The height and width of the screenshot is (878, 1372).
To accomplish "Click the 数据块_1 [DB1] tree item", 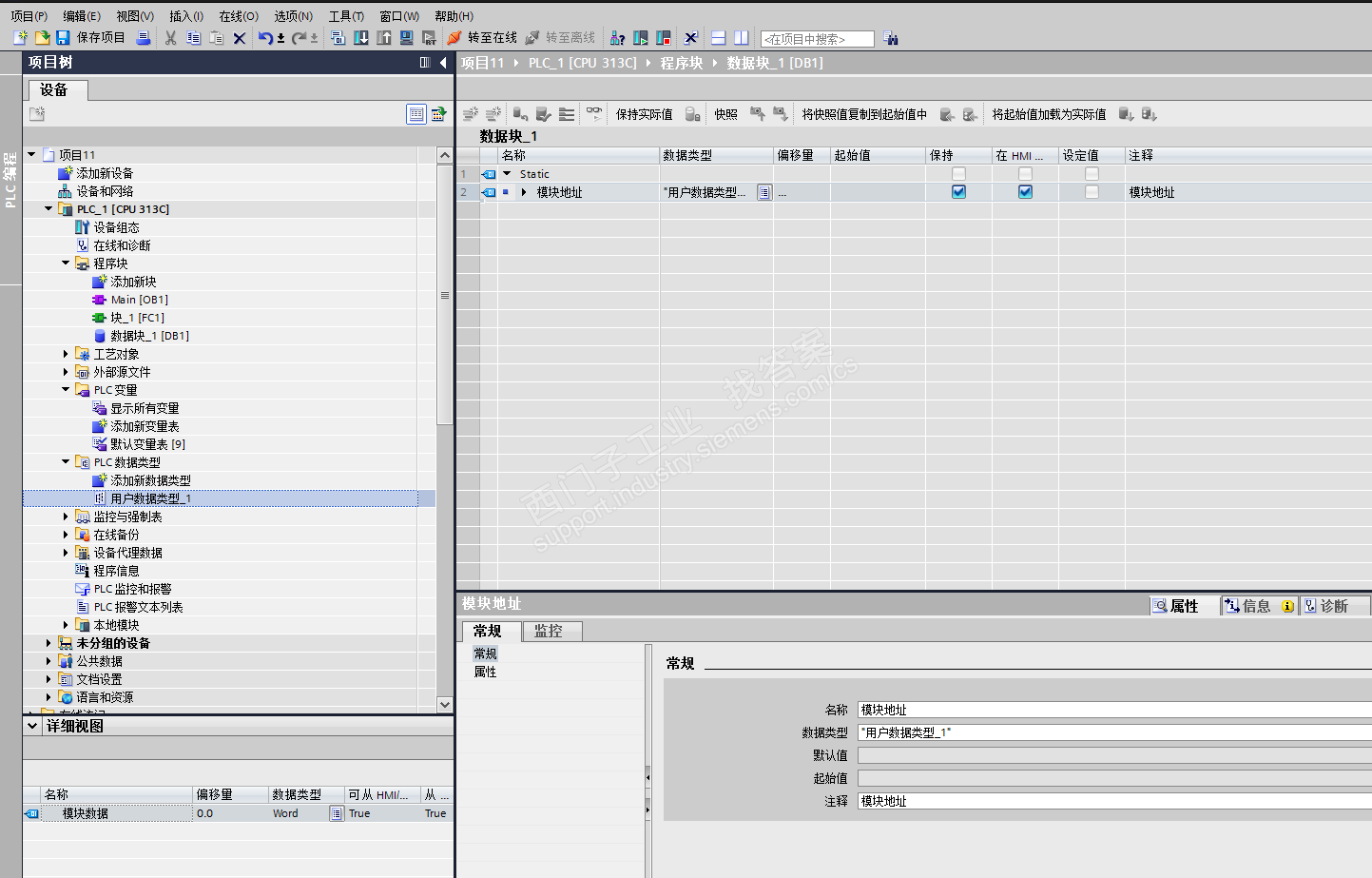I will 149,336.
